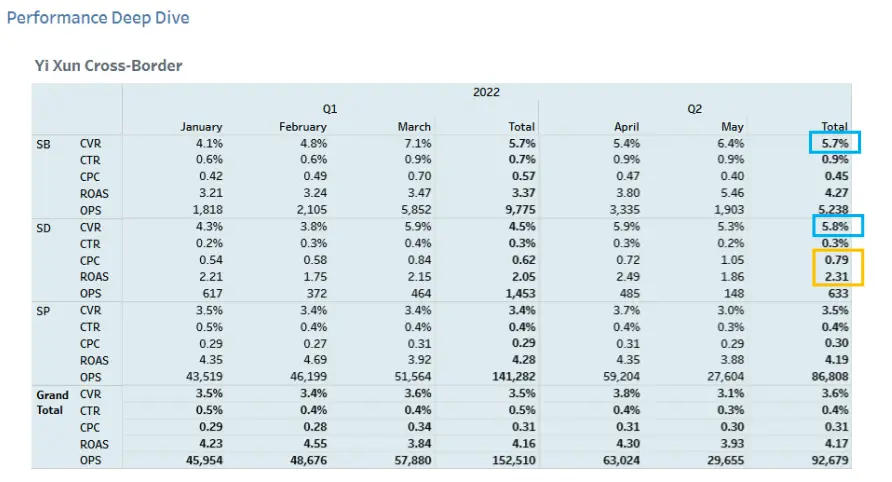The height and width of the screenshot is (482, 892).
Task: Select the May column header
Action: click(x=732, y=127)
